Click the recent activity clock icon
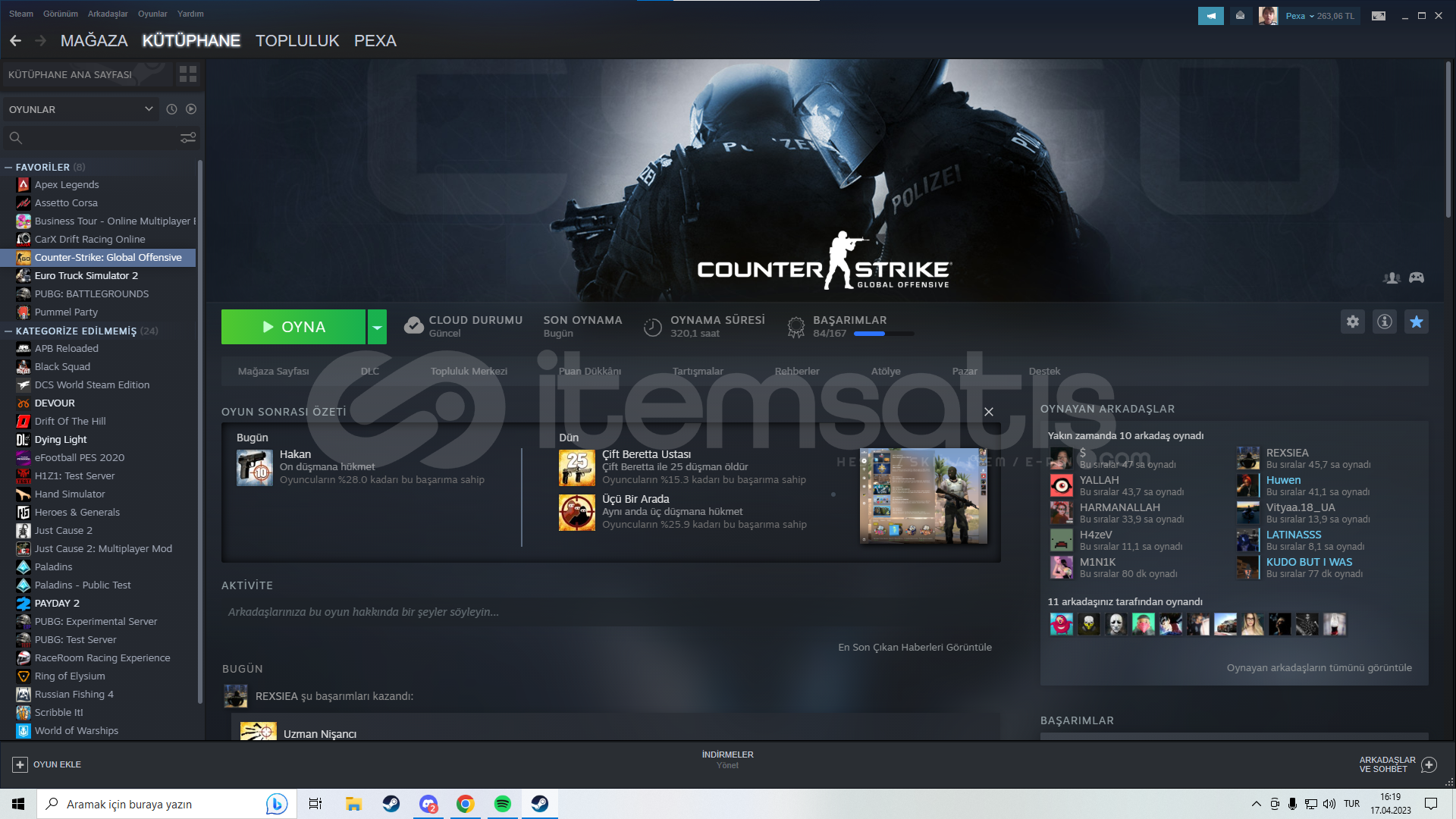Viewport: 1456px width, 819px height. (x=171, y=109)
